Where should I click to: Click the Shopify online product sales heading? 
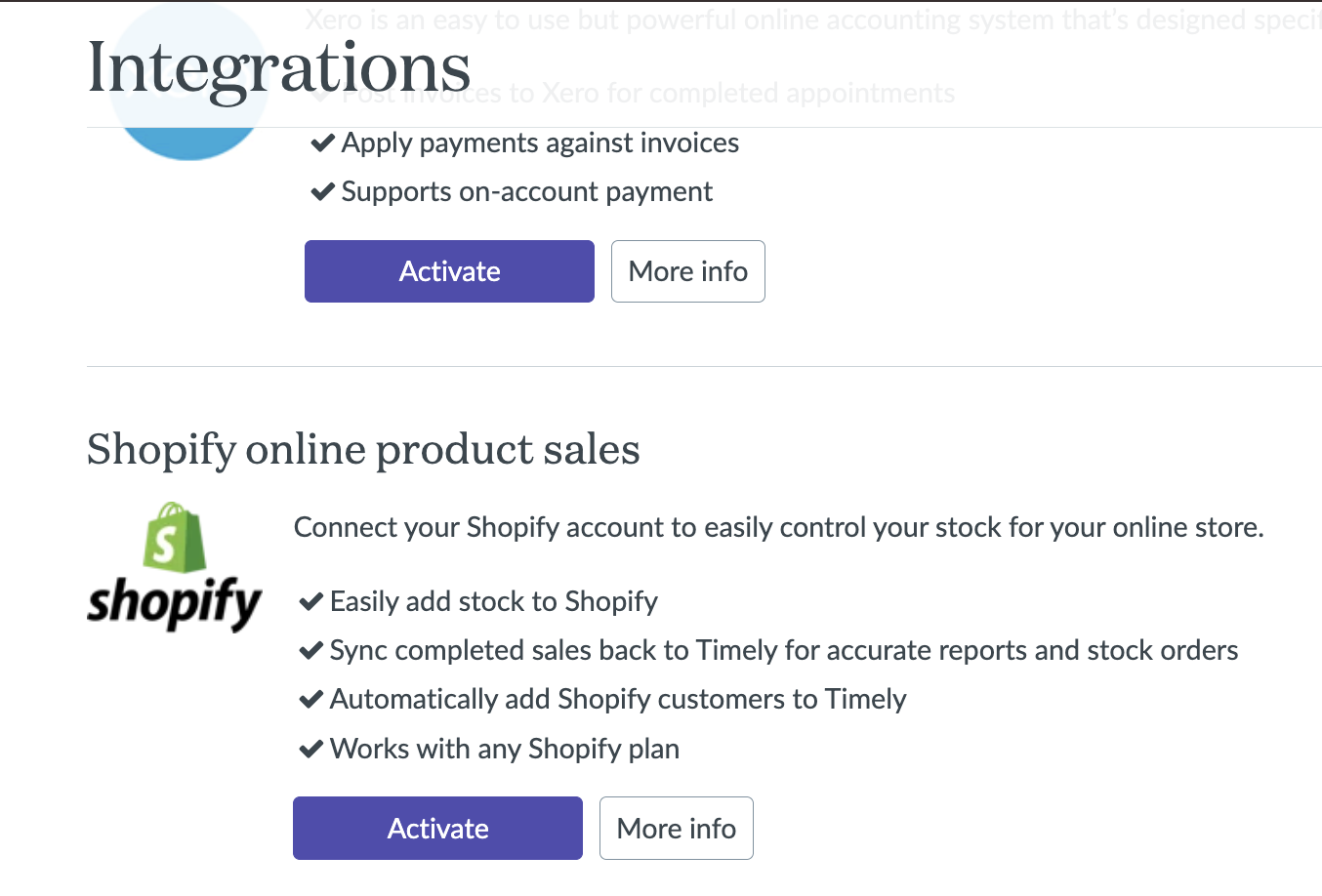click(x=363, y=450)
